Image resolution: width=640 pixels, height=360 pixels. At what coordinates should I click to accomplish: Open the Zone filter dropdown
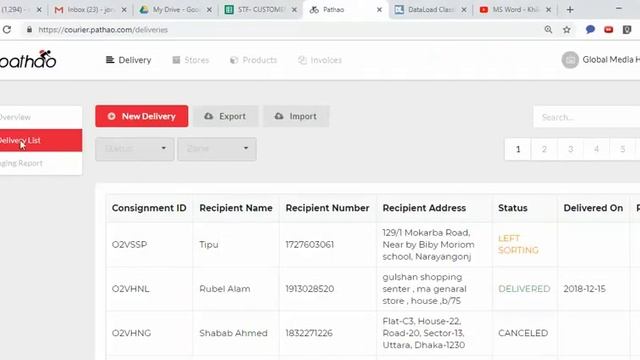point(217,149)
